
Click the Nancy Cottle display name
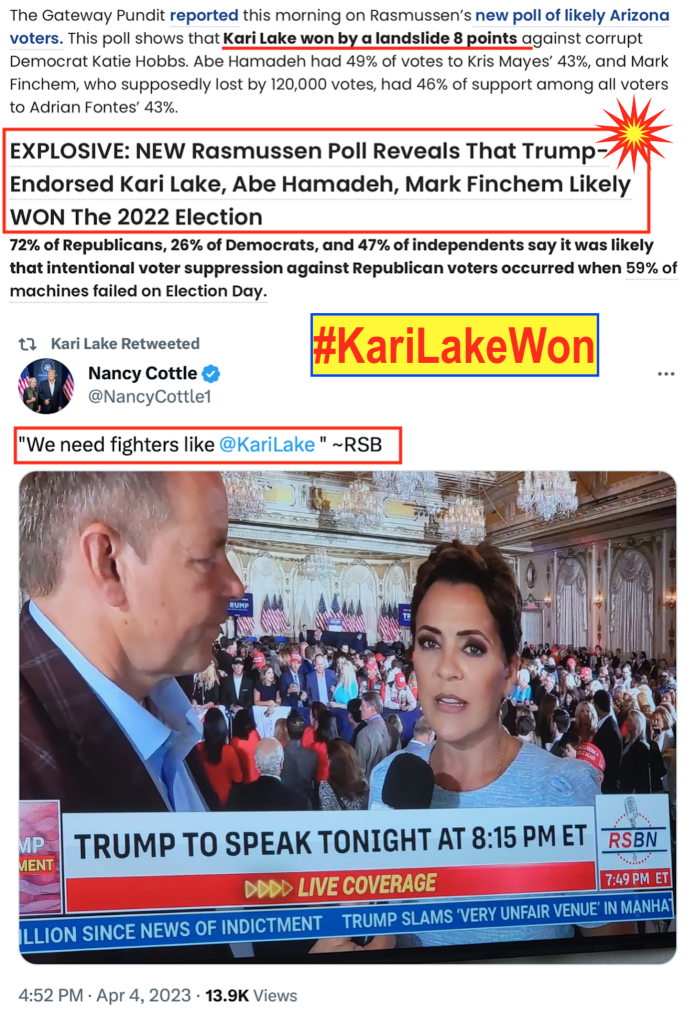(142, 374)
